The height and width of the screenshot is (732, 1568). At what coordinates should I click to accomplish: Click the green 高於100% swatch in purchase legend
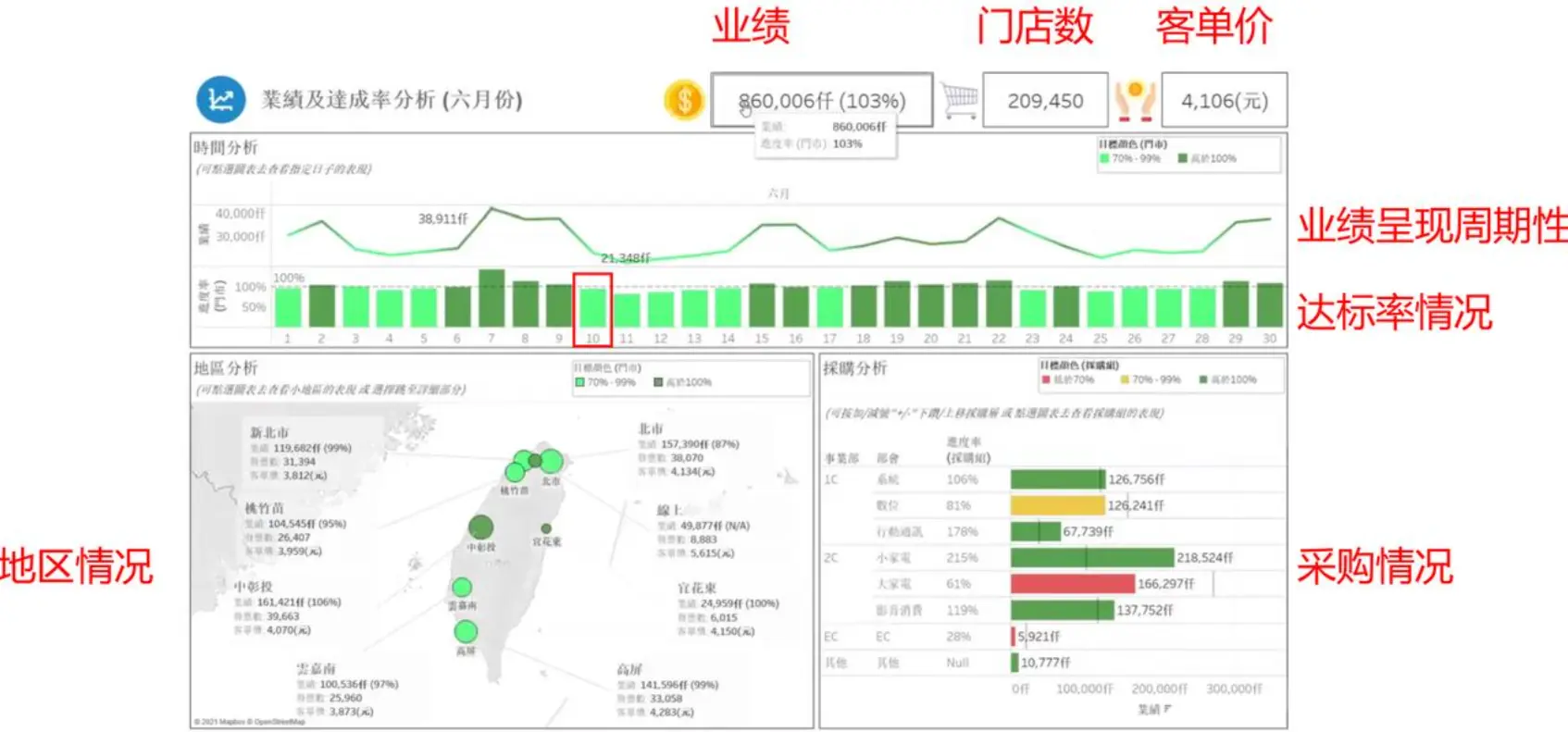click(1203, 379)
